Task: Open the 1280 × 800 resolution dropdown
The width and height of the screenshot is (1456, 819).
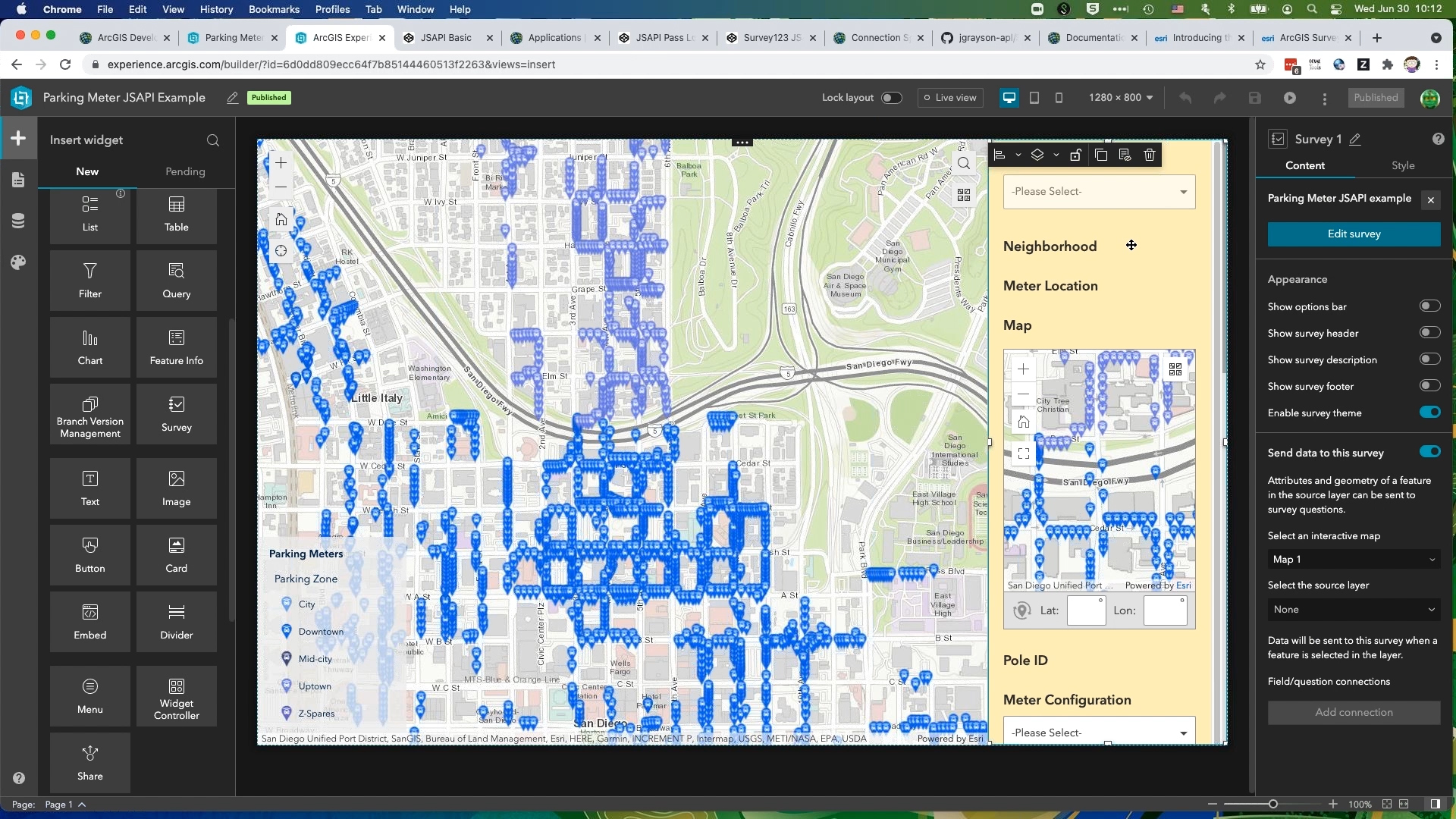Action: (x=1120, y=98)
